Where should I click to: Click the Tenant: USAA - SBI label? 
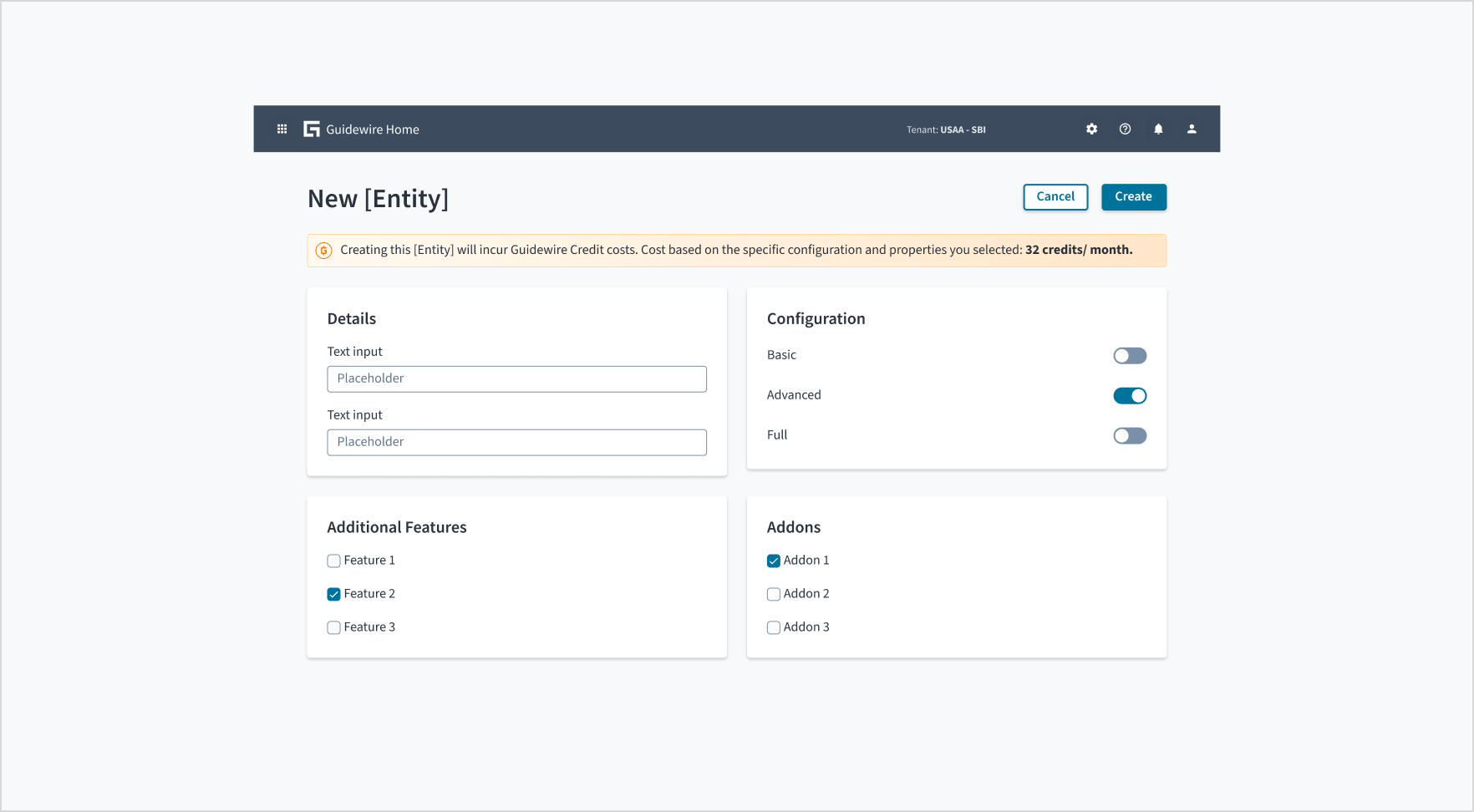946,129
